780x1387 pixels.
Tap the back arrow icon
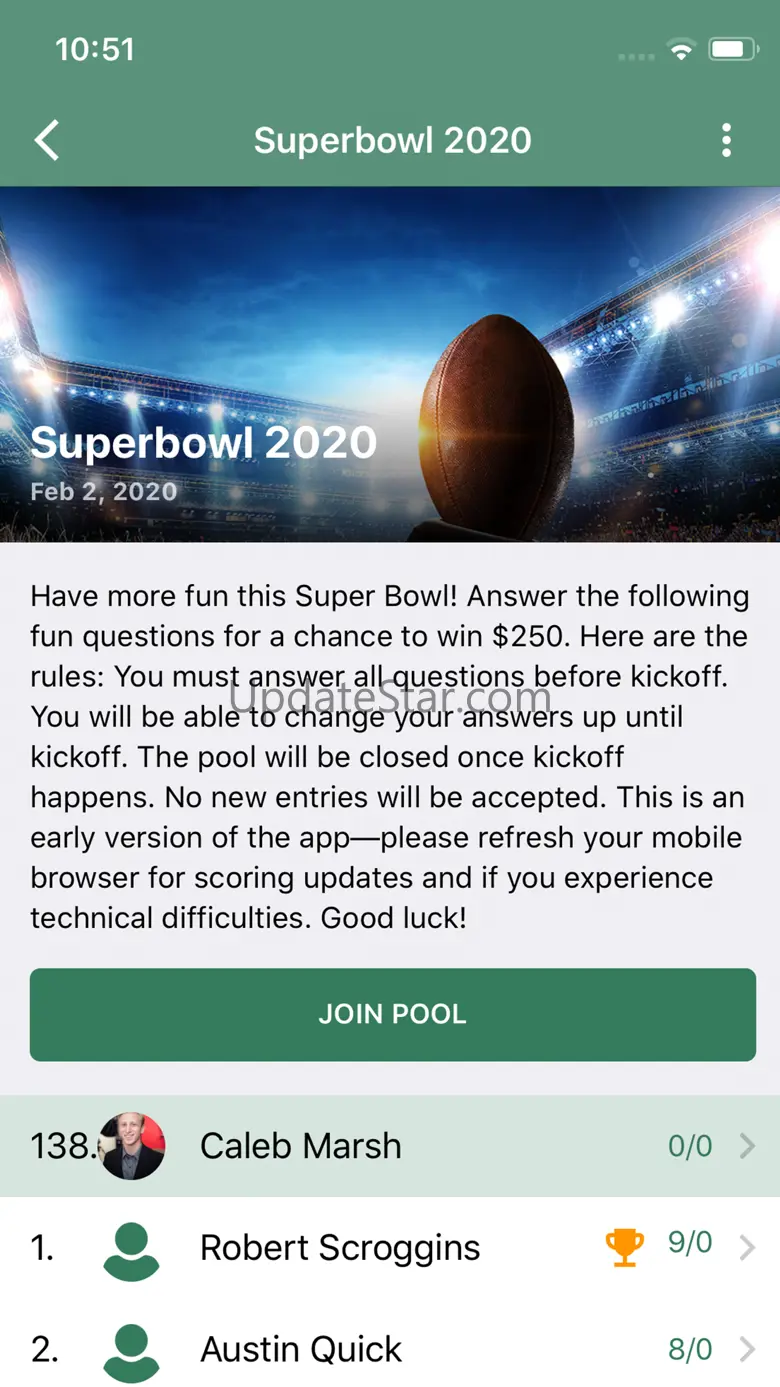point(47,141)
